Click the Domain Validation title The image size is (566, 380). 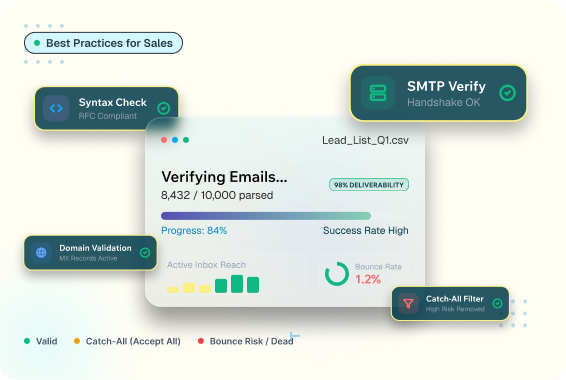point(95,248)
